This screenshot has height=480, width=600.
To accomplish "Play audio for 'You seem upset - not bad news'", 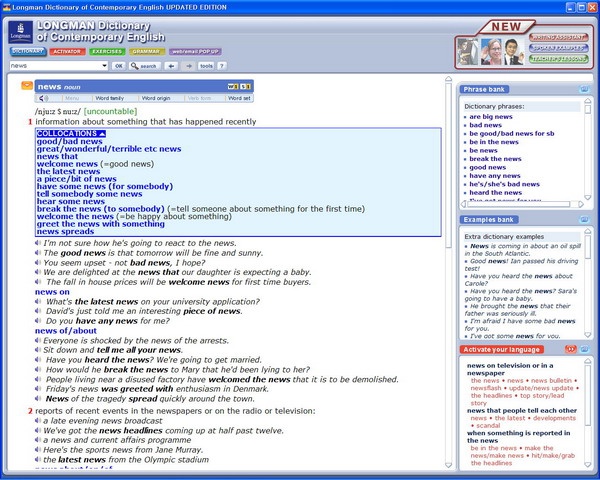I will tap(38, 262).
